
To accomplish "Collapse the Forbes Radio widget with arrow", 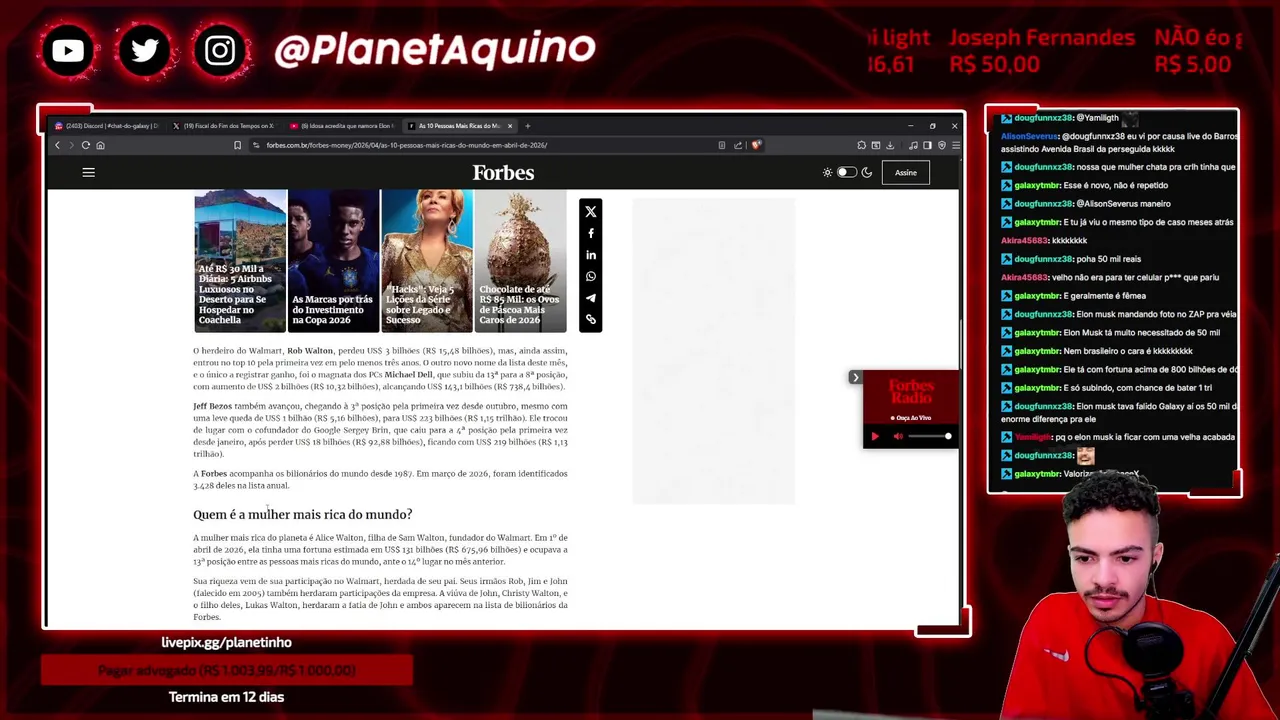I will tap(855, 377).
